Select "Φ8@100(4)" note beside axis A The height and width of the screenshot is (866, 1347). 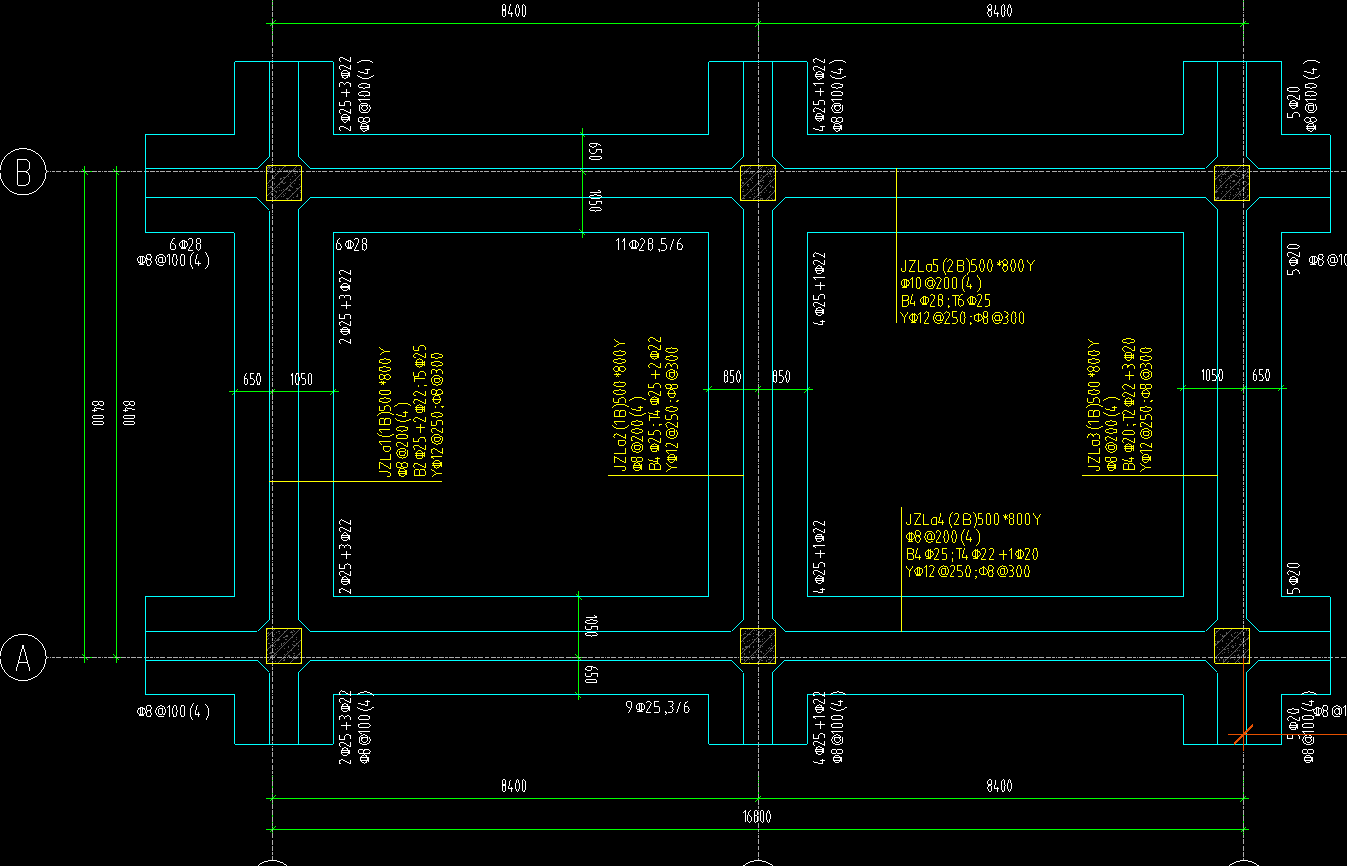pyautogui.click(x=174, y=712)
